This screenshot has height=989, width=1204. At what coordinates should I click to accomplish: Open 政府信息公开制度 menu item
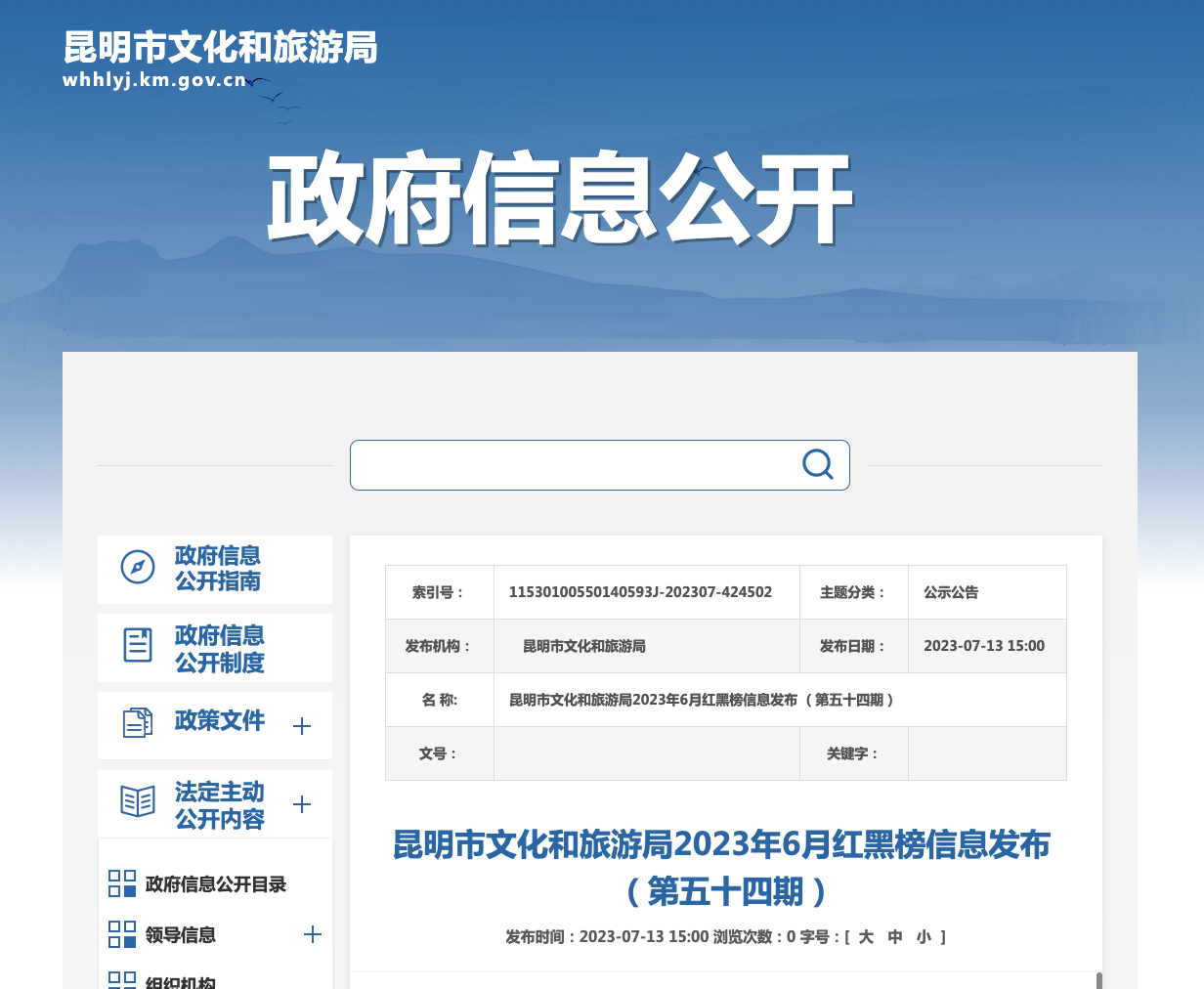click(x=215, y=648)
